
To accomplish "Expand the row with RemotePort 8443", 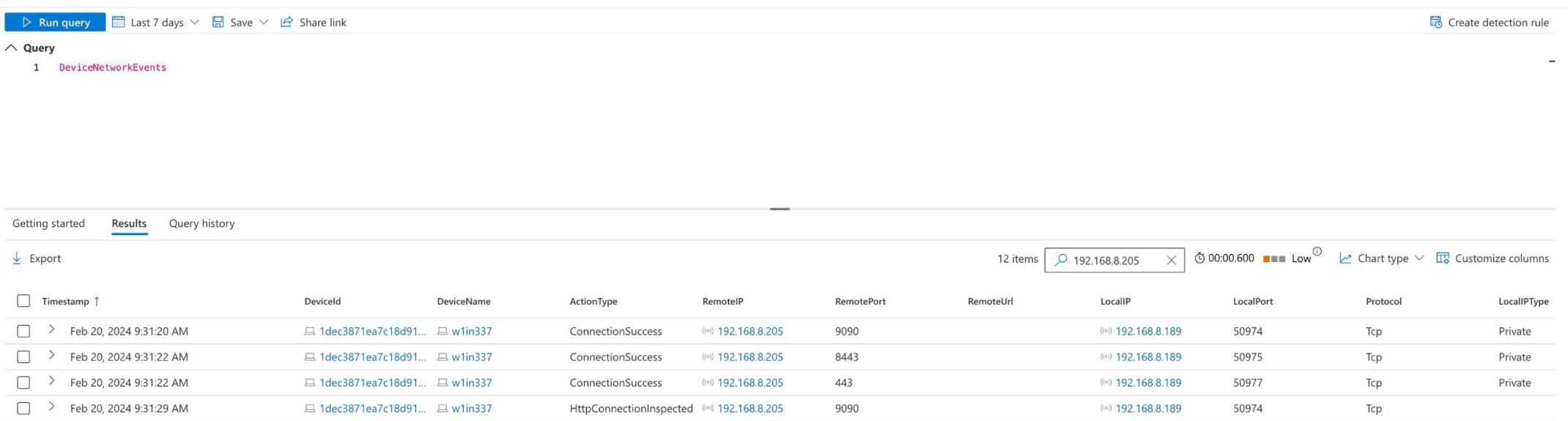I will 51,355.
